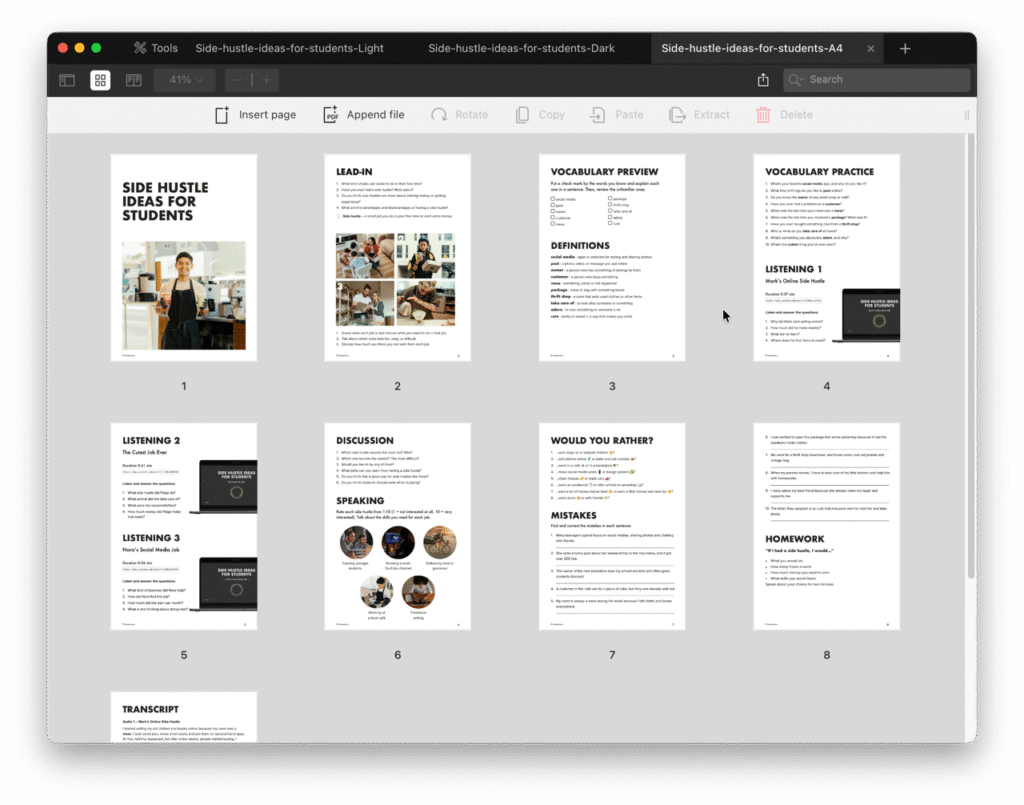Switch to the two-page reading view icon

pyautogui.click(x=133, y=79)
